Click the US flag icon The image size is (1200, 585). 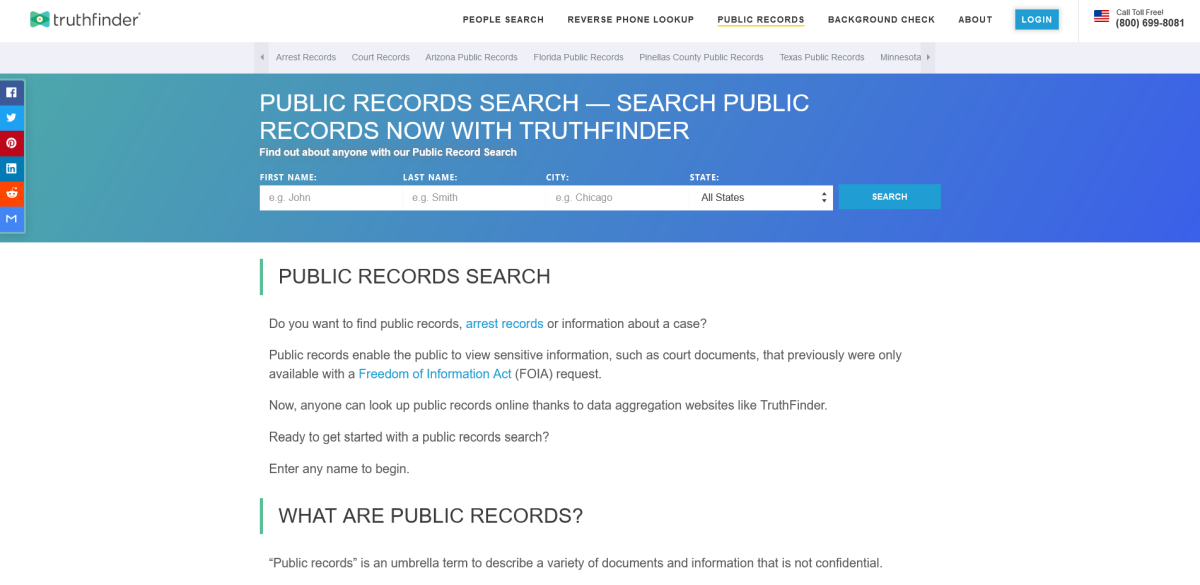[1101, 16]
